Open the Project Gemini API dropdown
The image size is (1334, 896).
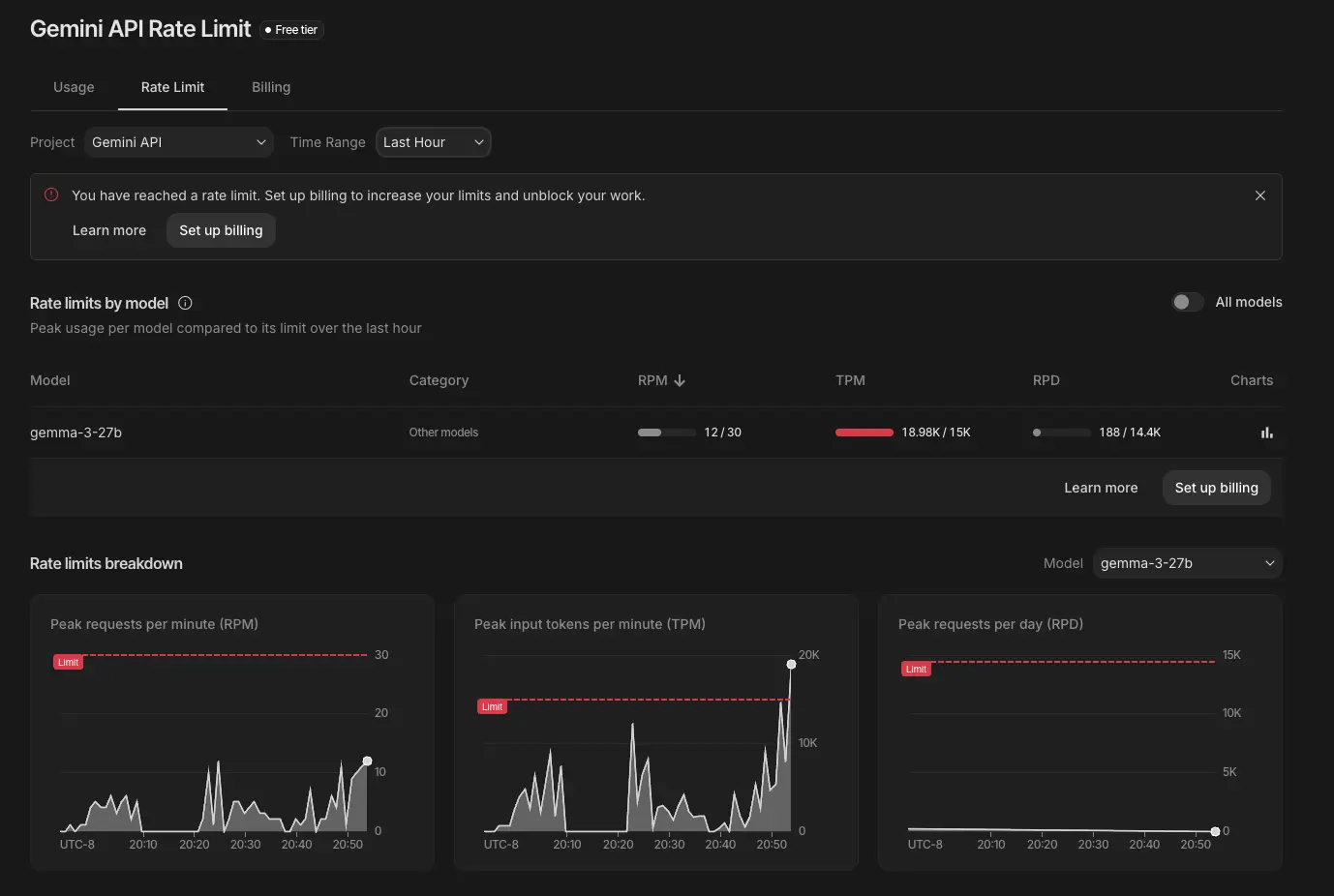pos(179,142)
